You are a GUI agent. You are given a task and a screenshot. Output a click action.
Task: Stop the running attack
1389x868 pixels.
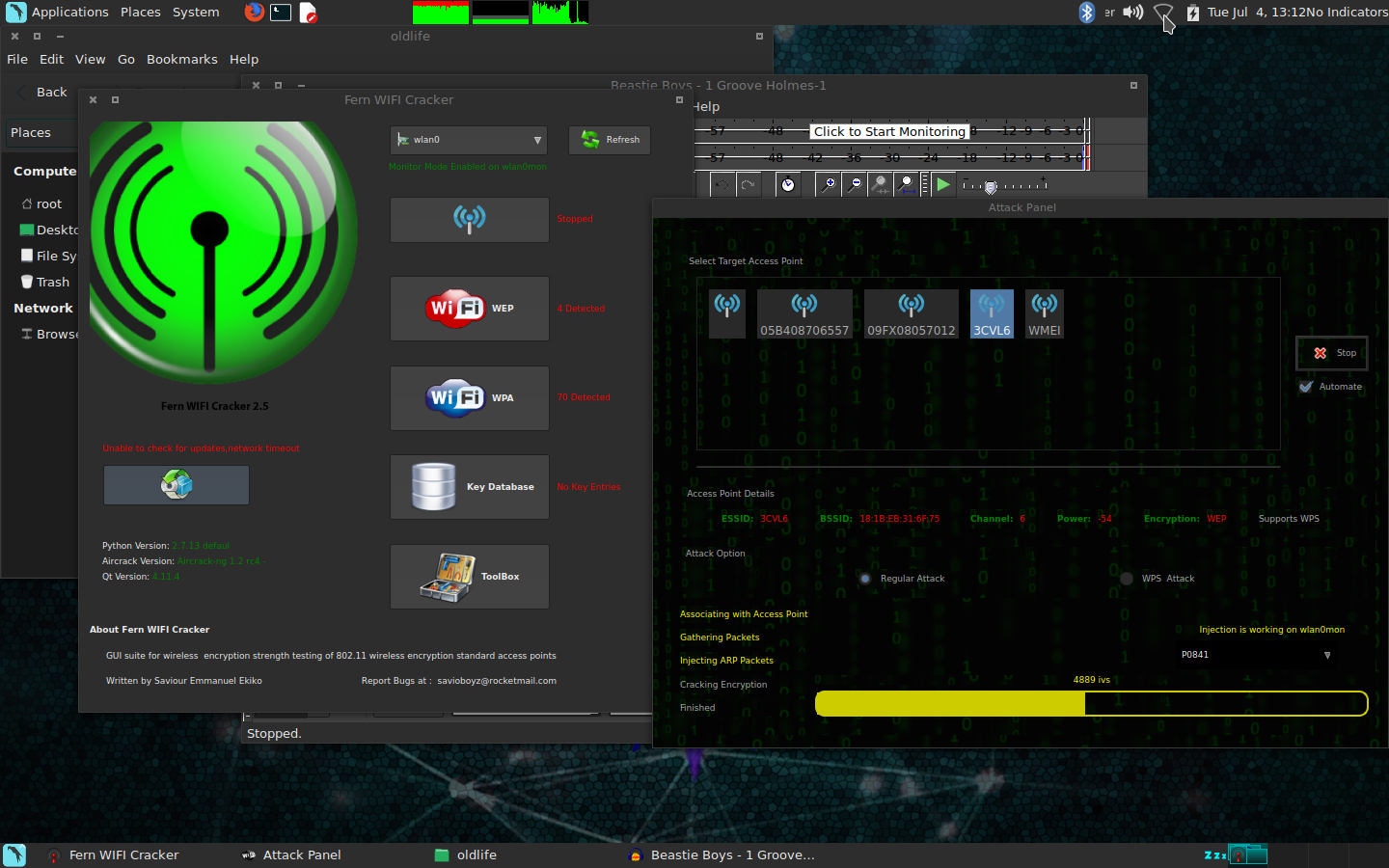[1332, 353]
